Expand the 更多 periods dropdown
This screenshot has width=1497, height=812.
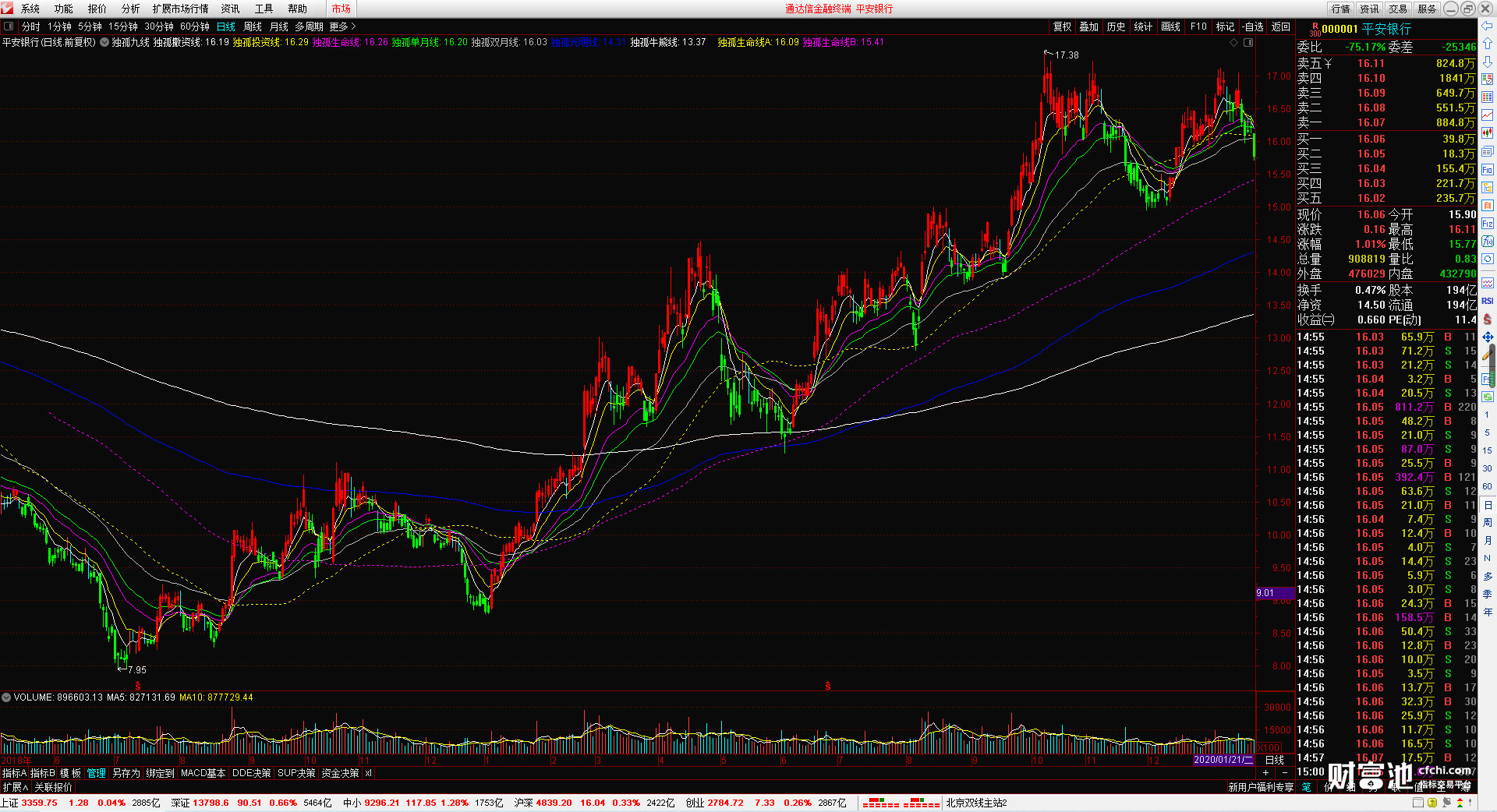pyautogui.click(x=342, y=26)
